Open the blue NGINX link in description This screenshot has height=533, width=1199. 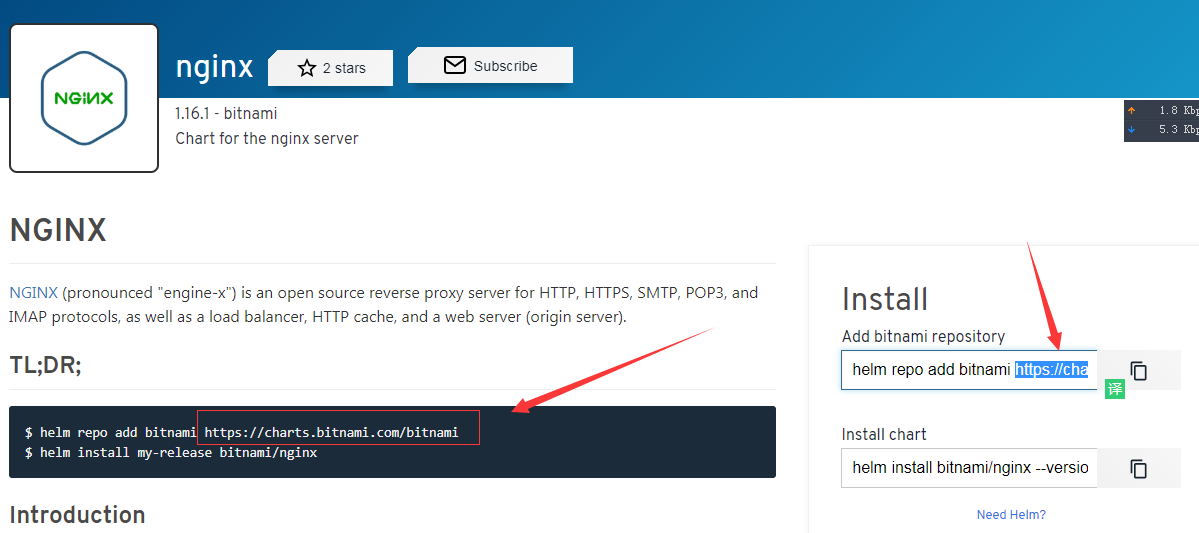tap(34, 293)
